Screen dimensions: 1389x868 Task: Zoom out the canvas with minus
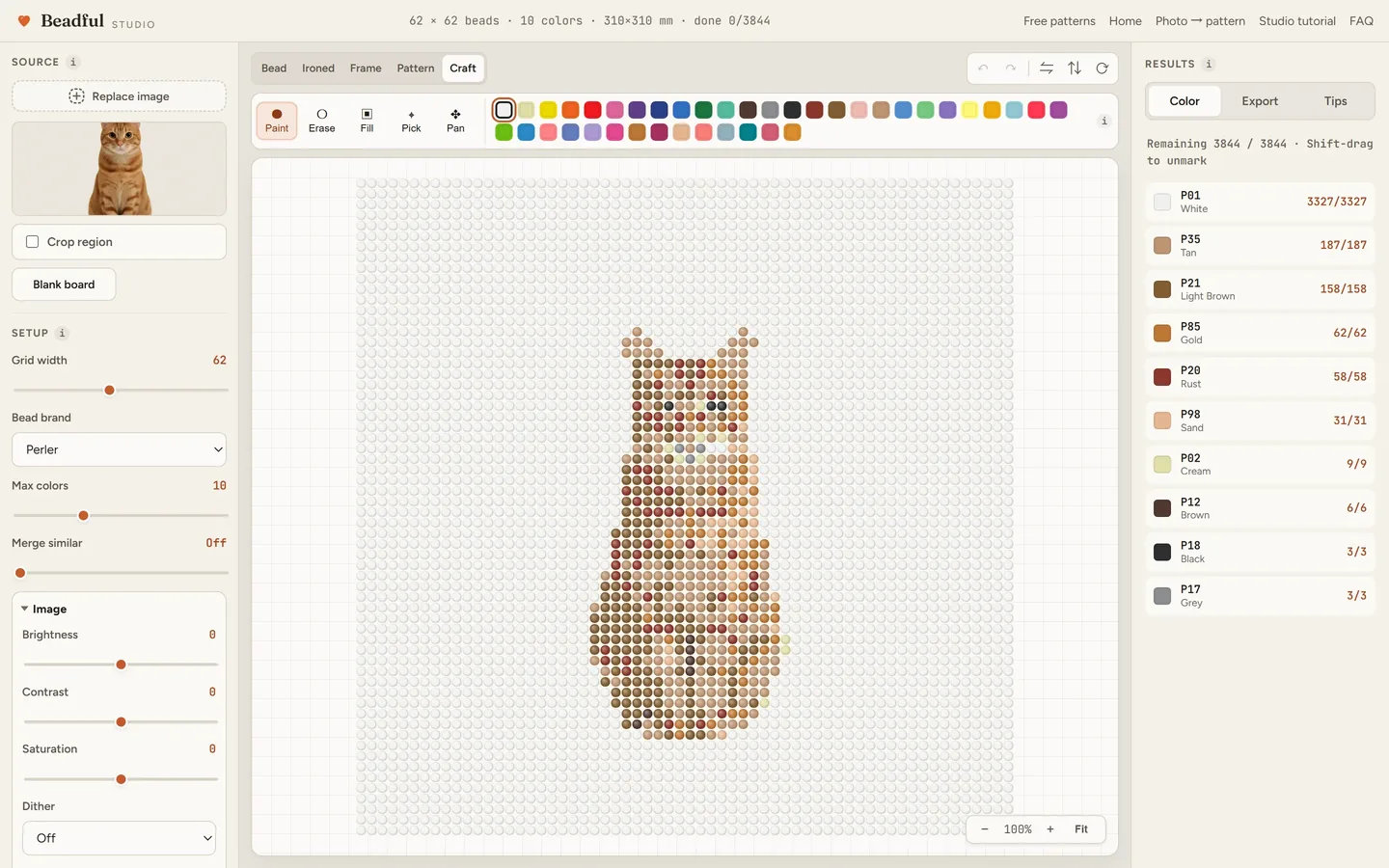[x=985, y=829]
